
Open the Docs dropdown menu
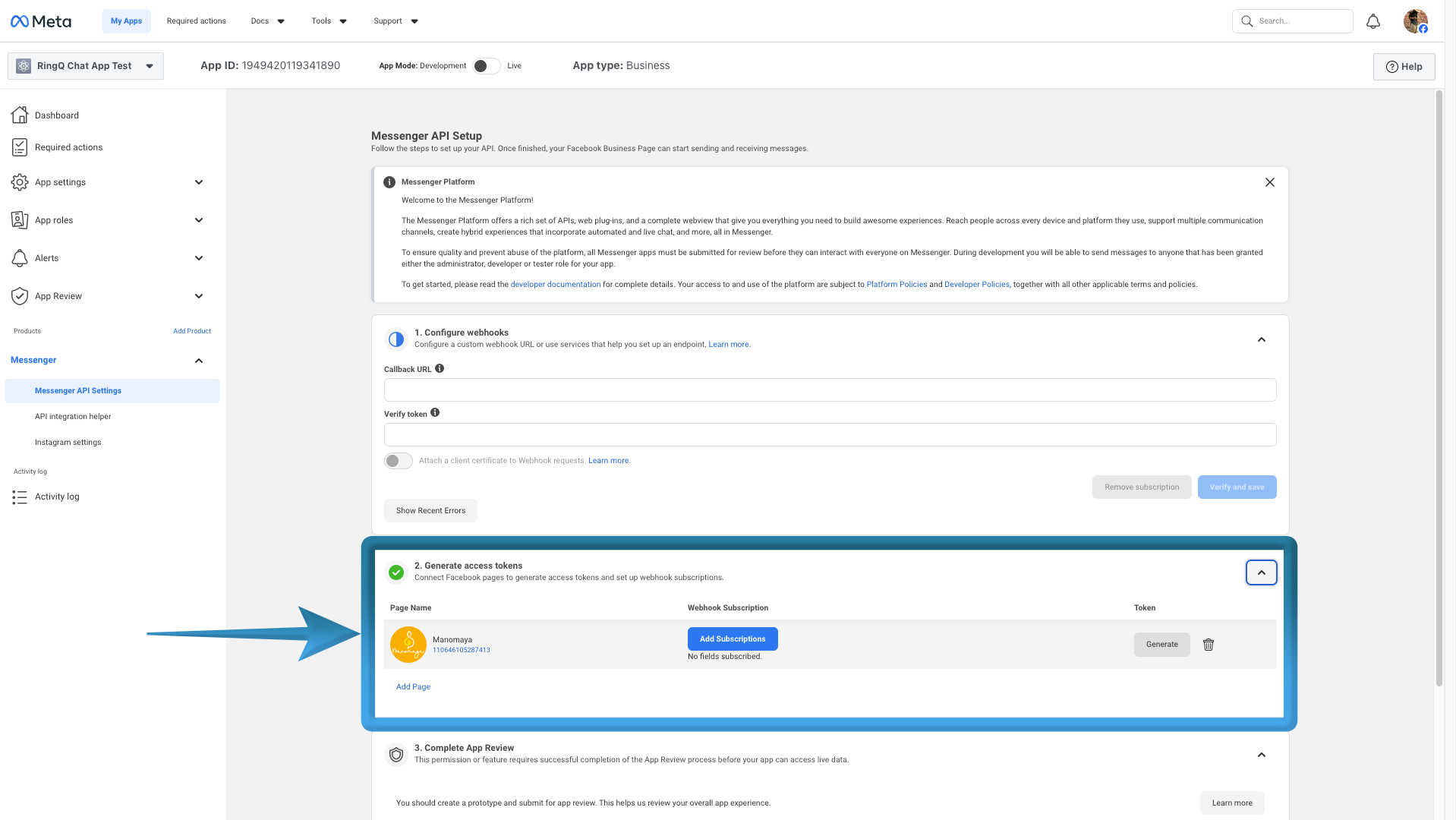(x=266, y=20)
